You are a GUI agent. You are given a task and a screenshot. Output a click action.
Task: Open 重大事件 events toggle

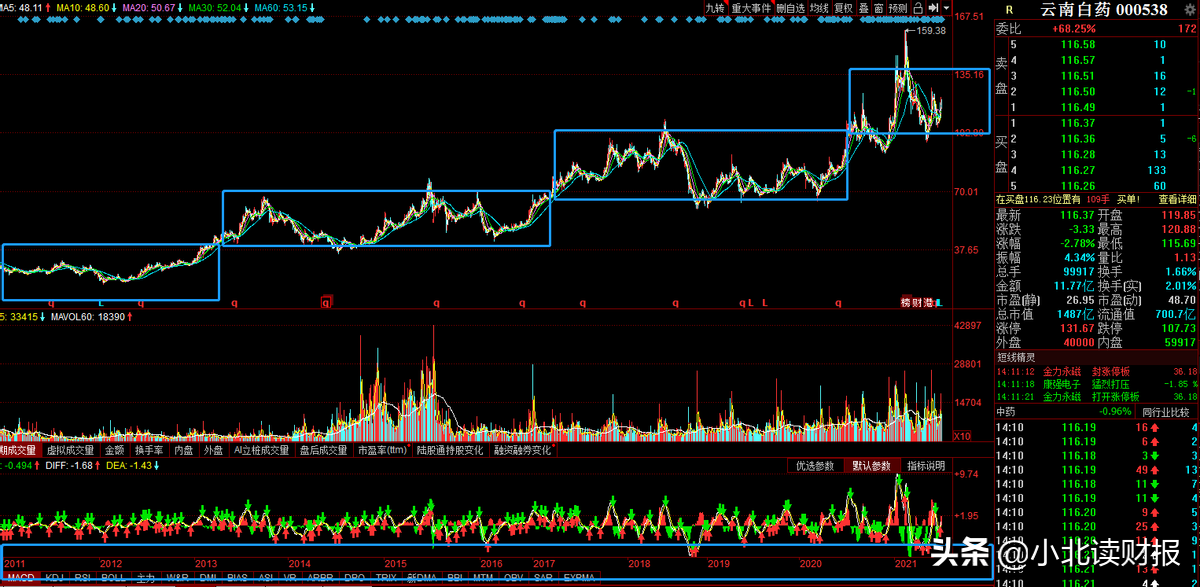point(752,8)
